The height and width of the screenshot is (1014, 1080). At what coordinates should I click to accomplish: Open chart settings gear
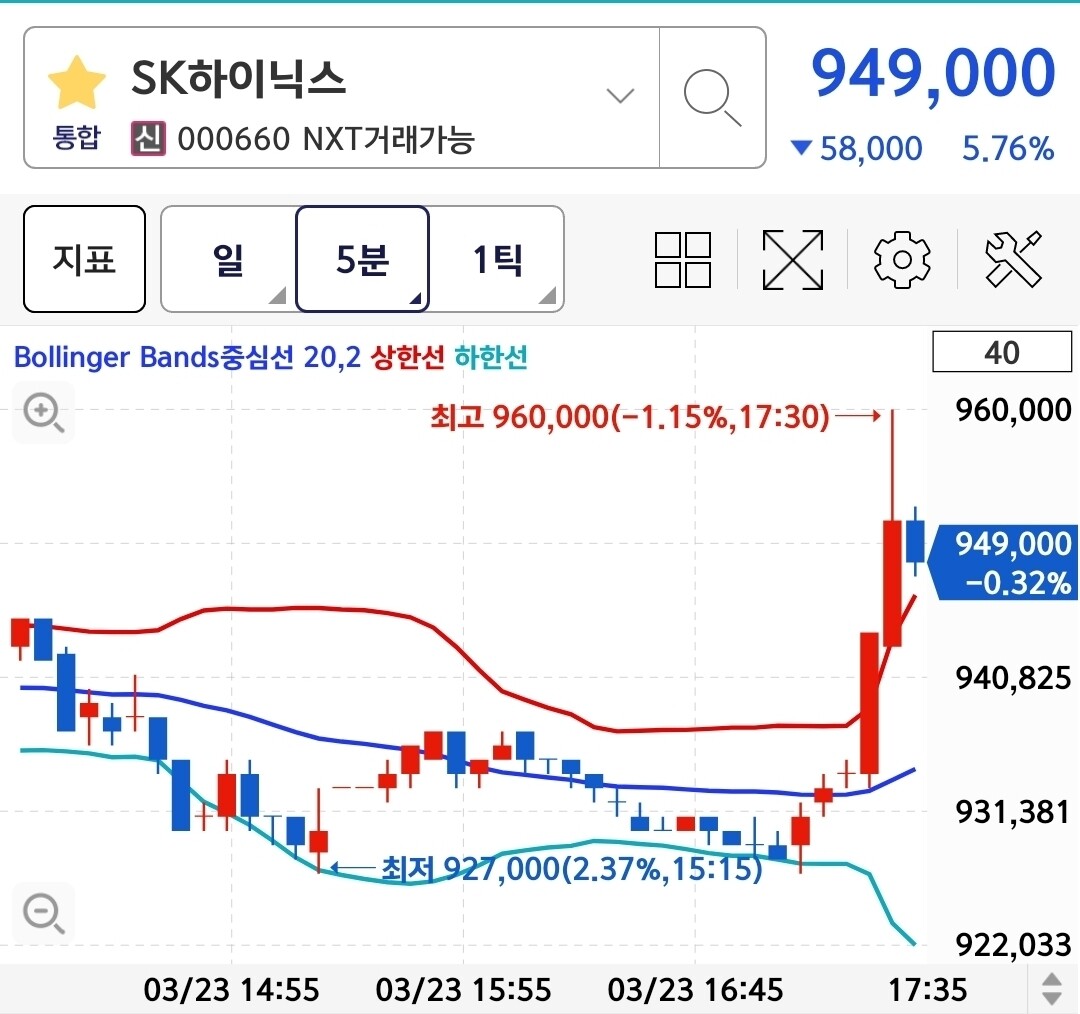[x=902, y=260]
